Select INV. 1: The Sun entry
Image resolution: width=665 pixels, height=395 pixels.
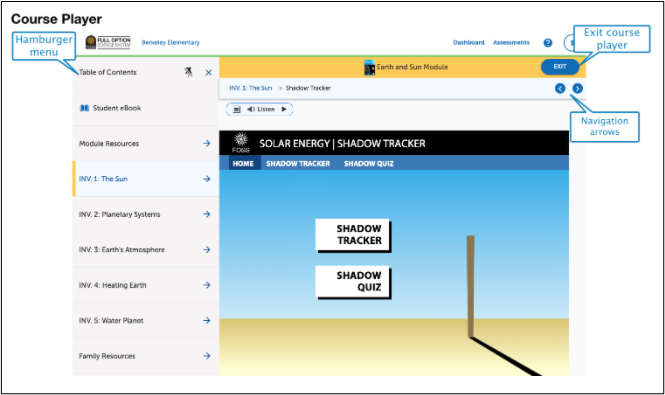click(x=145, y=179)
